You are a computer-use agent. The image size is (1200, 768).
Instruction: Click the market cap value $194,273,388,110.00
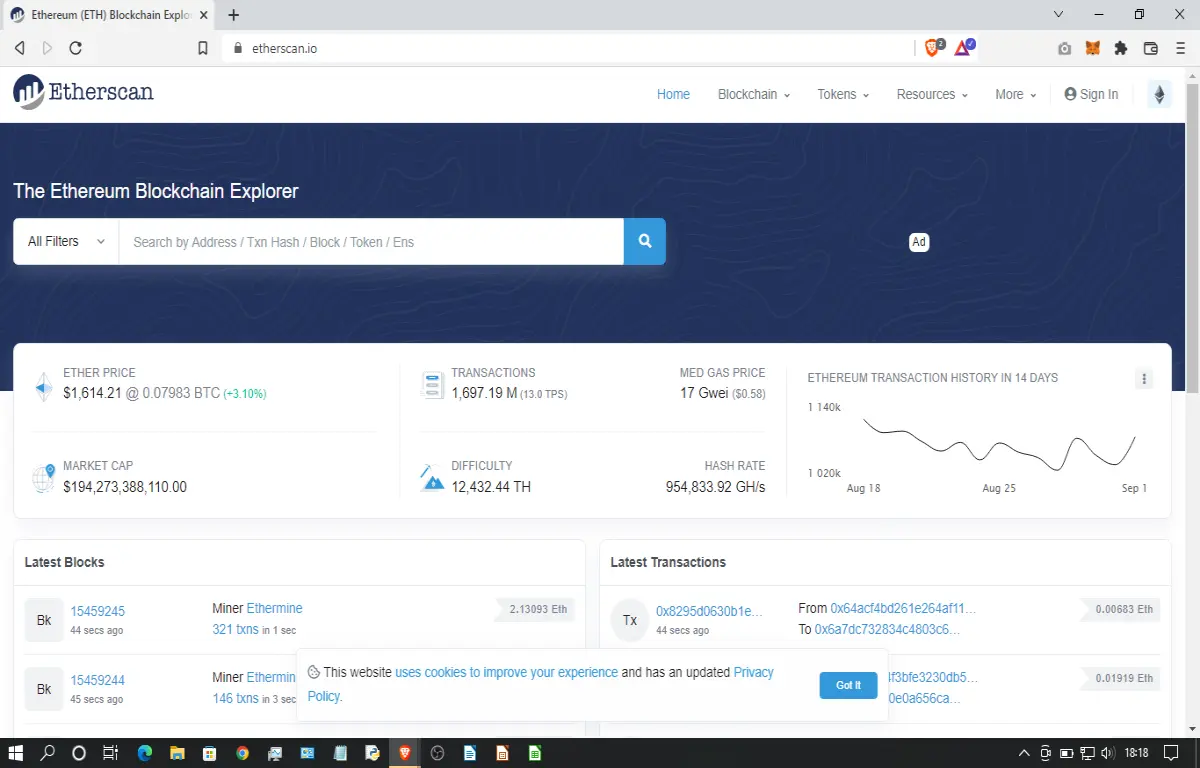pos(125,487)
